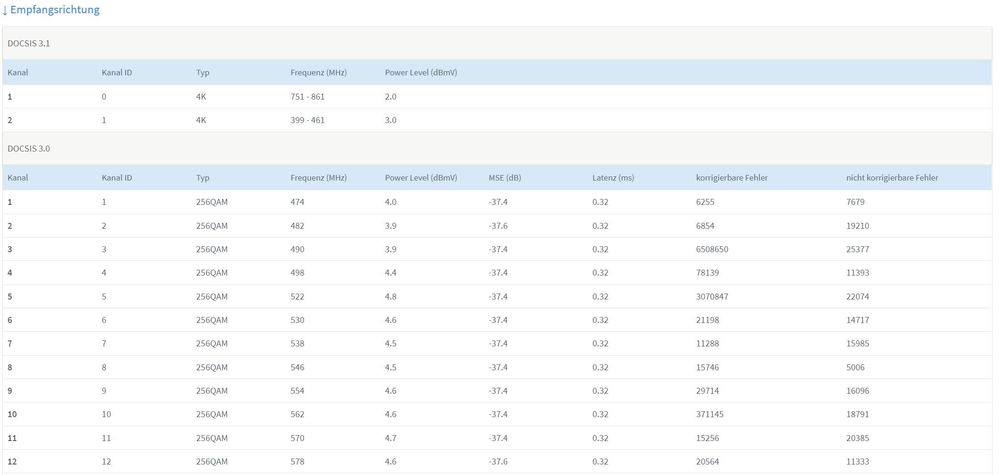Click Typ header in DOCSIS 3.0 table
999x475 pixels.
(x=203, y=178)
